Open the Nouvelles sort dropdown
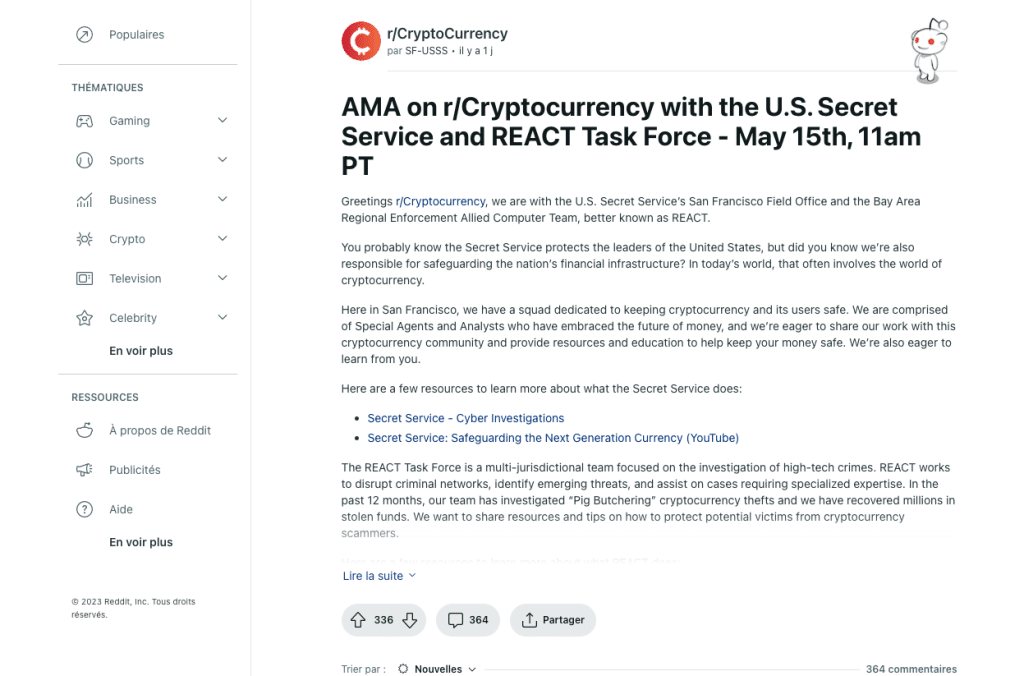 [x=437, y=669]
